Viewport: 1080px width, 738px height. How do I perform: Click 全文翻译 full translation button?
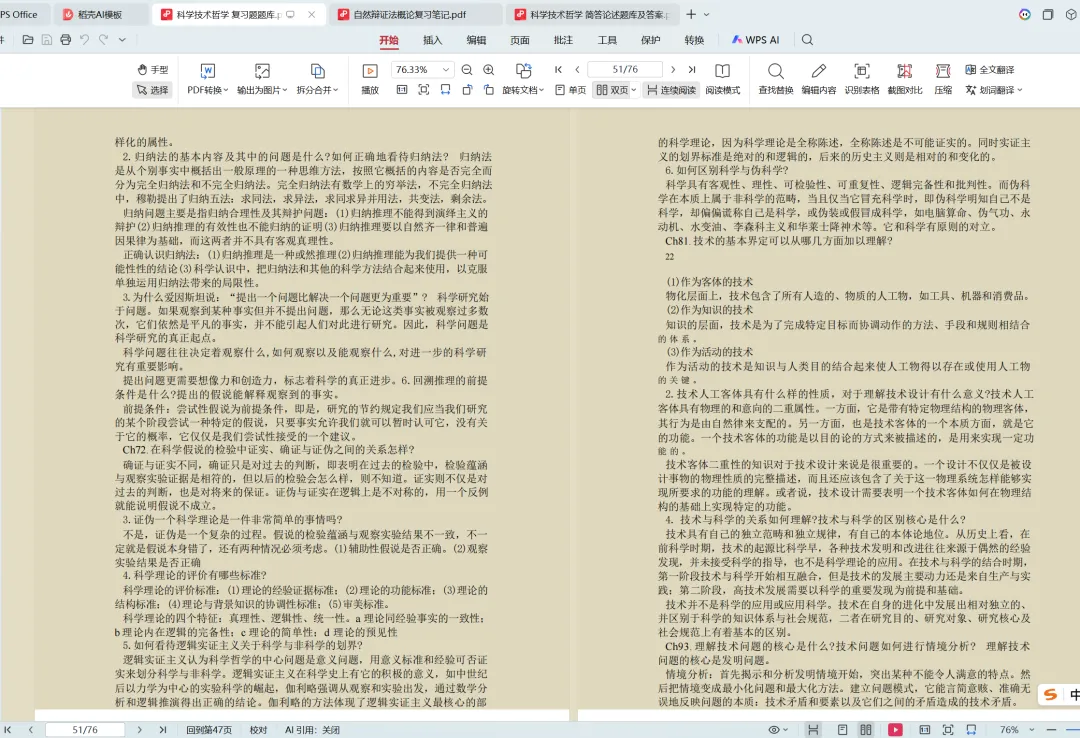tap(990, 70)
